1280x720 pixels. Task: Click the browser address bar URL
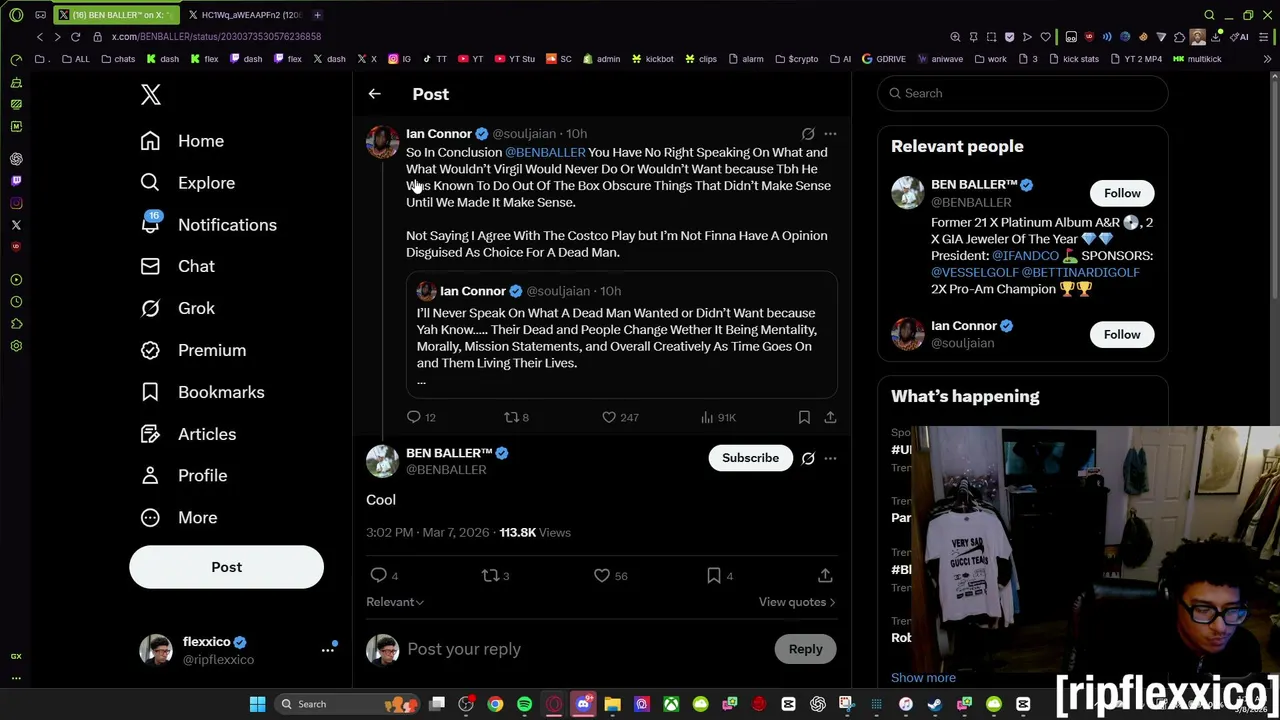click(x=216, y=37)
